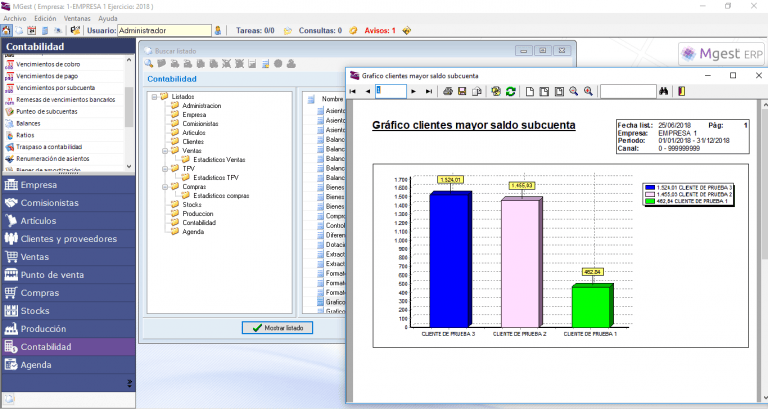Click the pink legend swatch for Cliente 2
The height and width of the screenshot is (409, 768).
pyautogui.click(x=650, y=194)
